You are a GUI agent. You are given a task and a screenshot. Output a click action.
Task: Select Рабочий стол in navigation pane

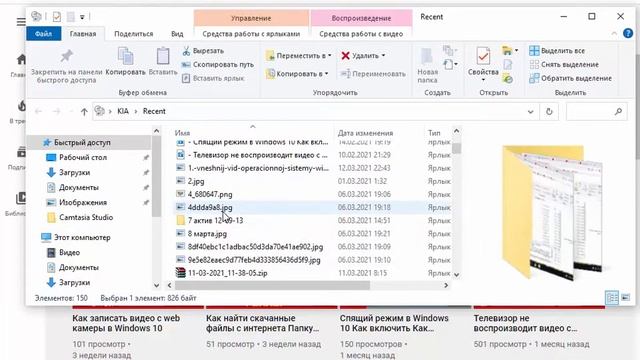83,158
